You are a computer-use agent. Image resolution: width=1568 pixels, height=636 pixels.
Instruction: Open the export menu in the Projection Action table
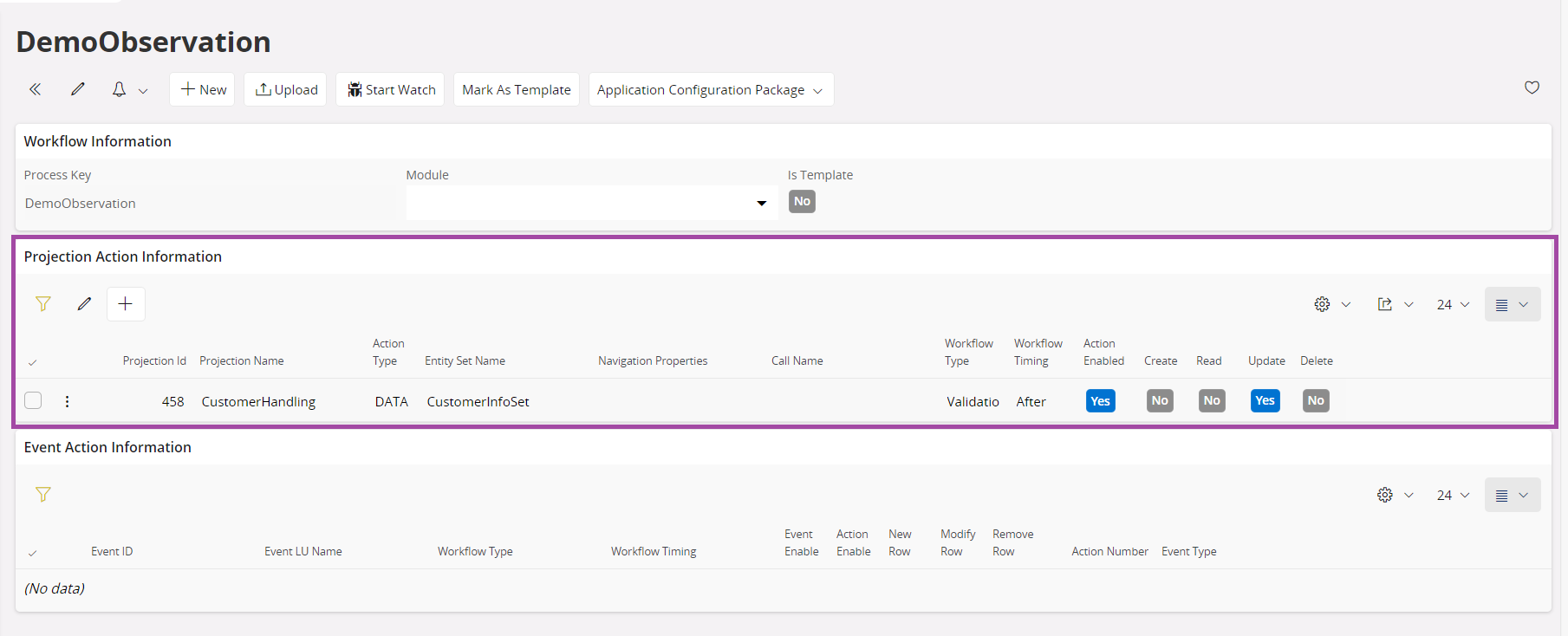[x=1395, y=304]
